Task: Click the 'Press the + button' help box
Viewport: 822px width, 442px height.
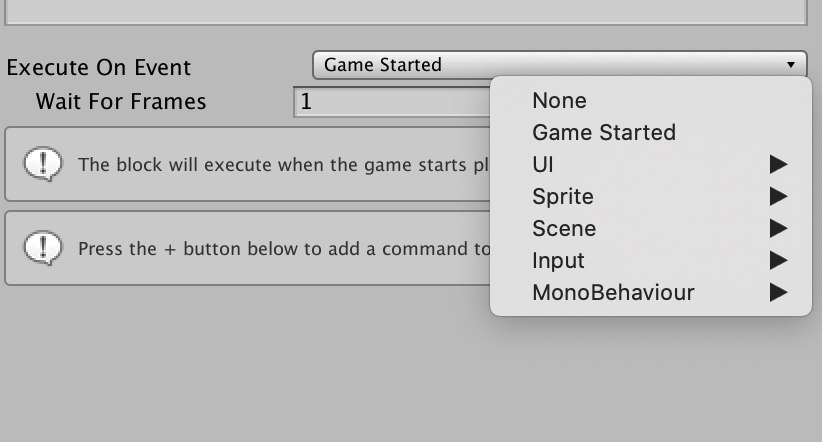Action: [x=248, y=249]
